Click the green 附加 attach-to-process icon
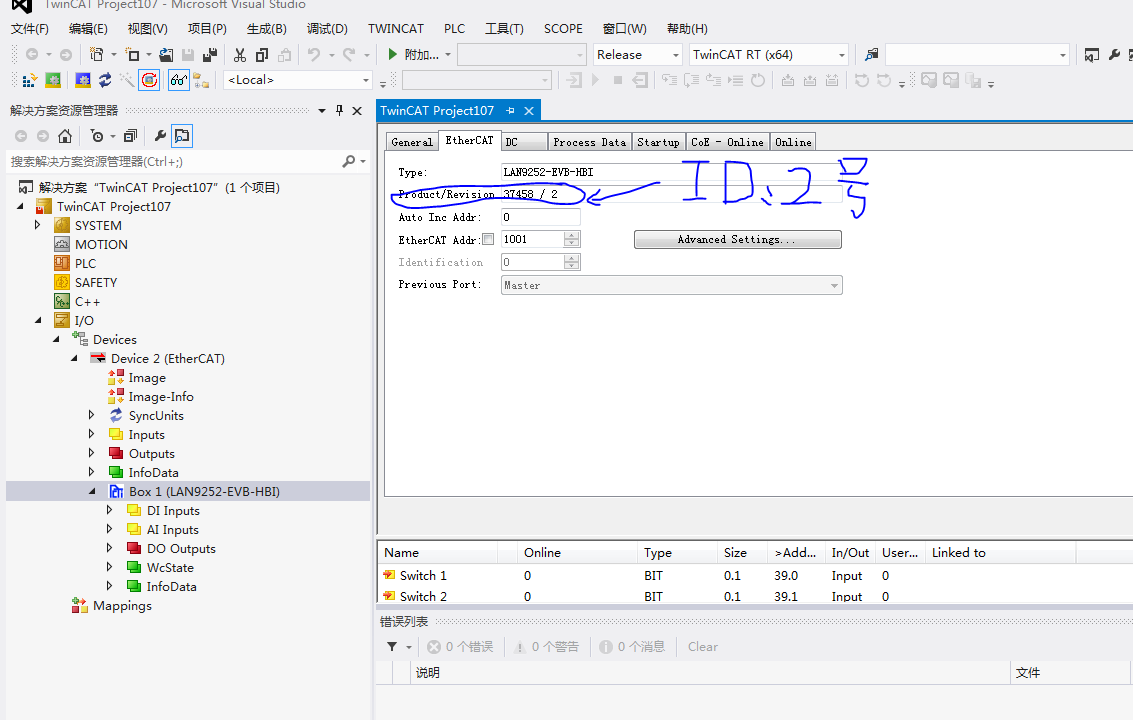The width and height of the screenshot is (1133, 720). pos(393,55)
